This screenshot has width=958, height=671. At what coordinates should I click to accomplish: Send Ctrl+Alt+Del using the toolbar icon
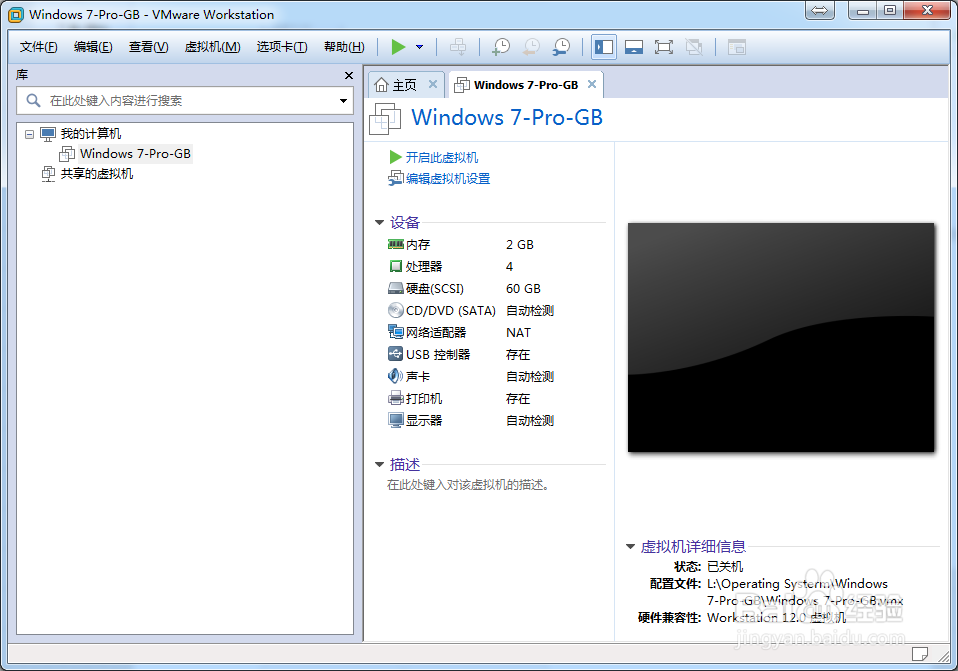pyautogui.click(x=457, y=46)
